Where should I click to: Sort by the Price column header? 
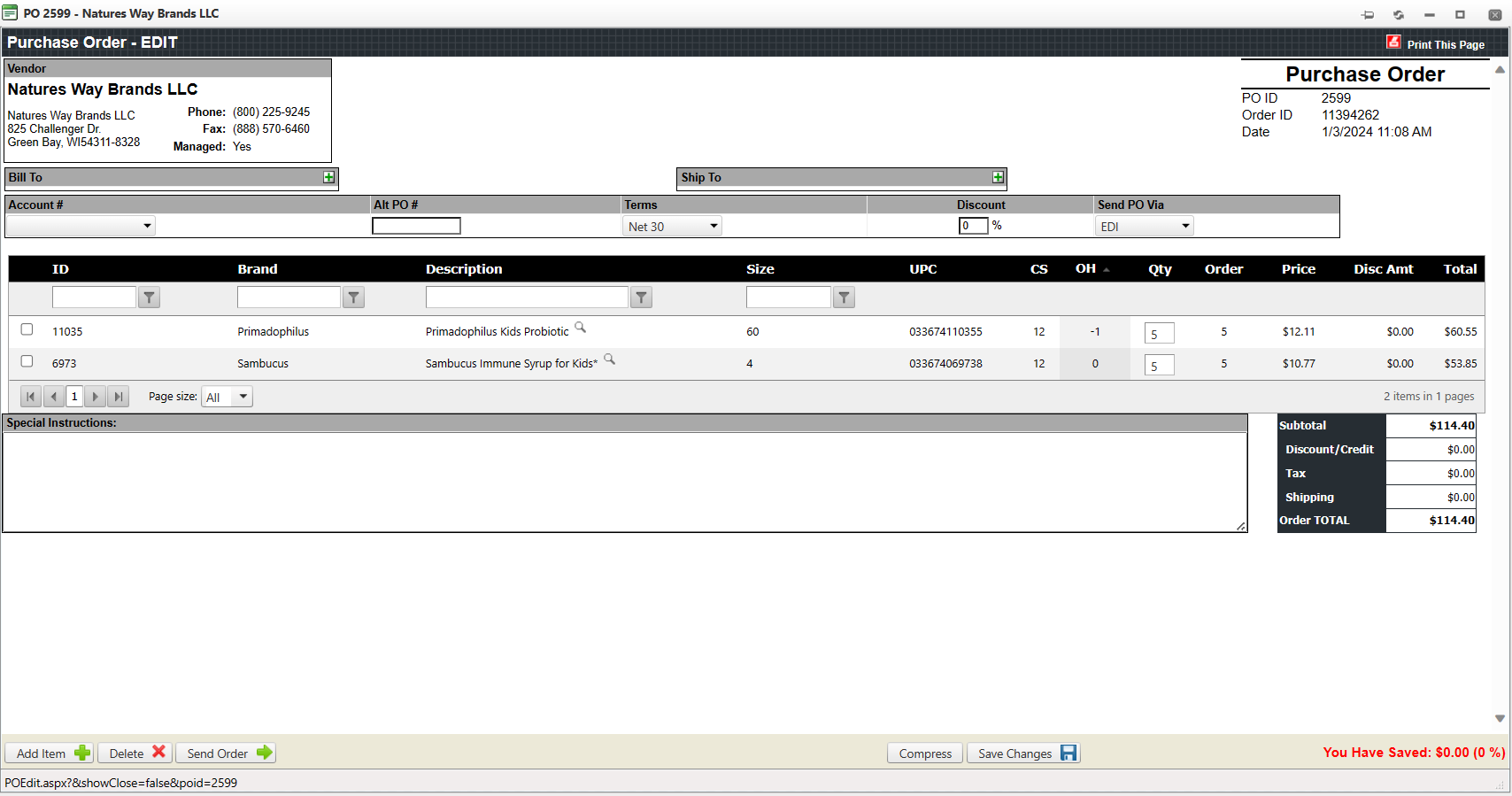(1299, 269)
